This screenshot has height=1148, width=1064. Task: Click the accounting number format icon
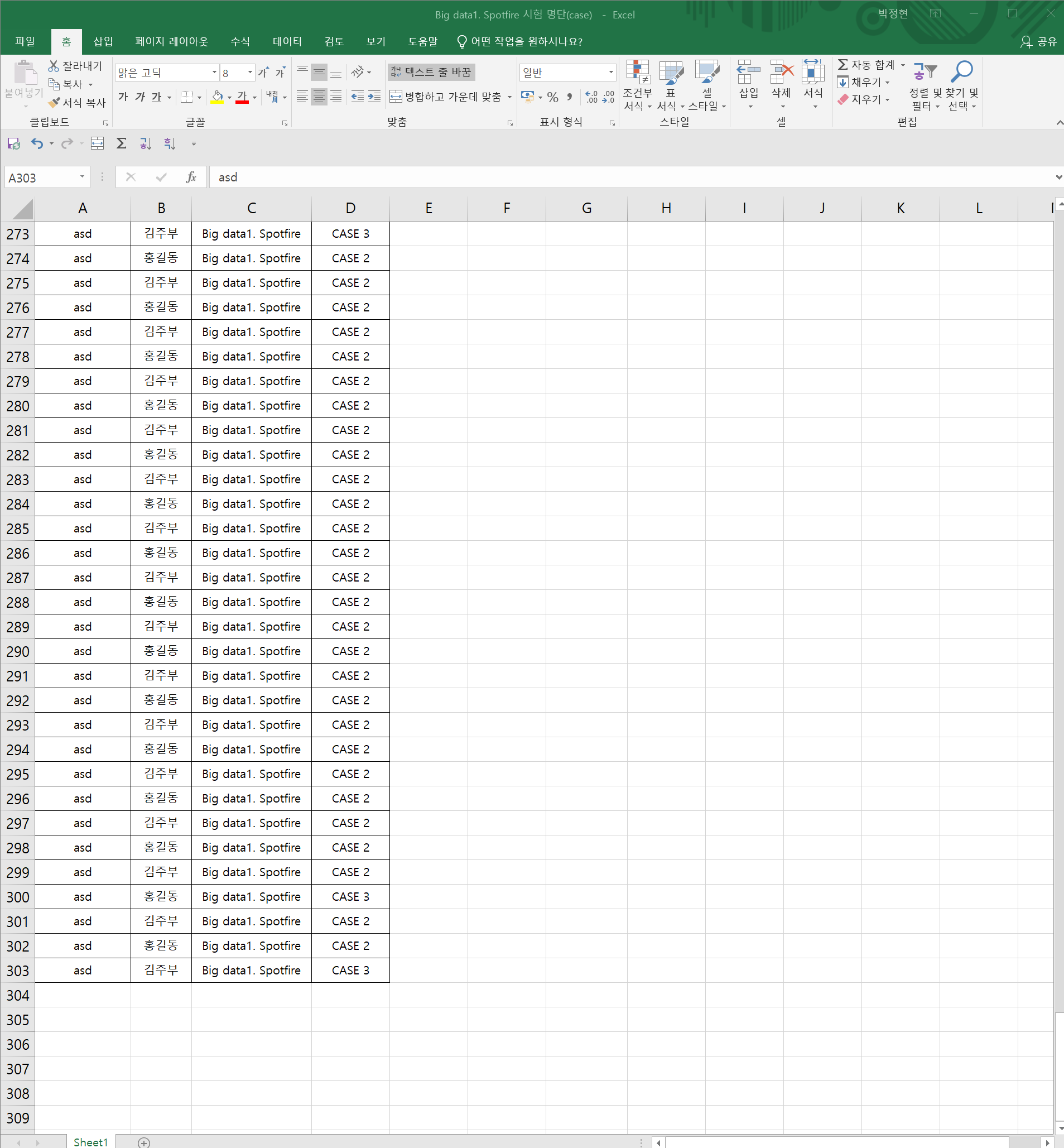click(x=527, y=97)
